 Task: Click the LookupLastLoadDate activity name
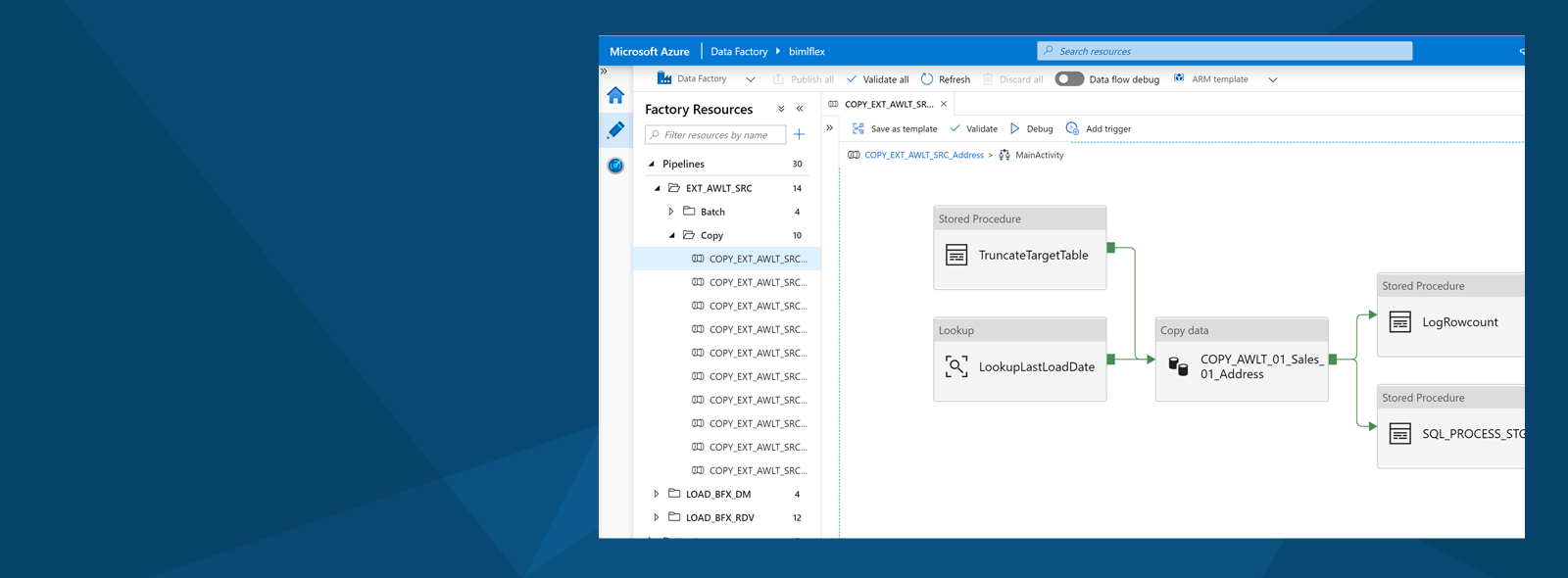pyautogui.click(x=1037, y=367)
